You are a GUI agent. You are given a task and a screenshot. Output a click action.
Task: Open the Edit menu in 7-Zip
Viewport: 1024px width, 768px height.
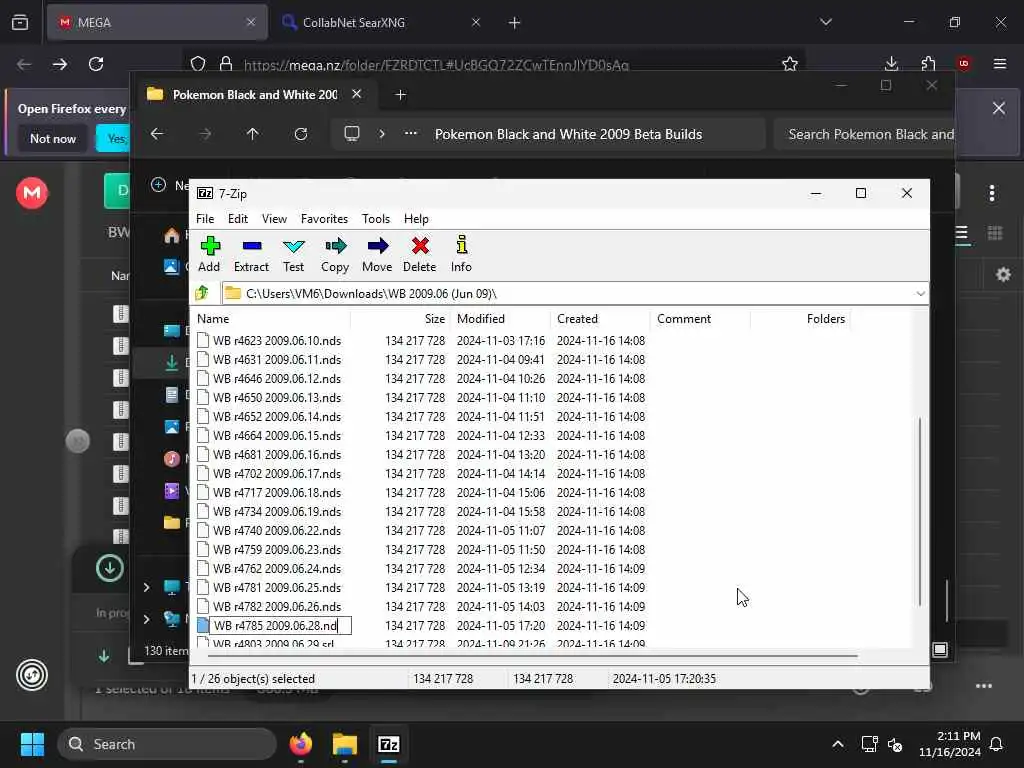click(x=238, y=219)
